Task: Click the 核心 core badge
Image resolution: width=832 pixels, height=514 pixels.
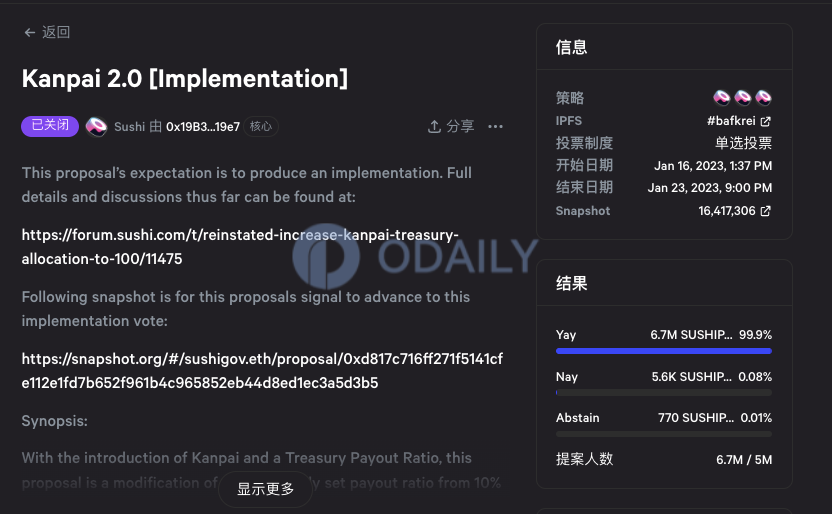Action: click(261, 126)
